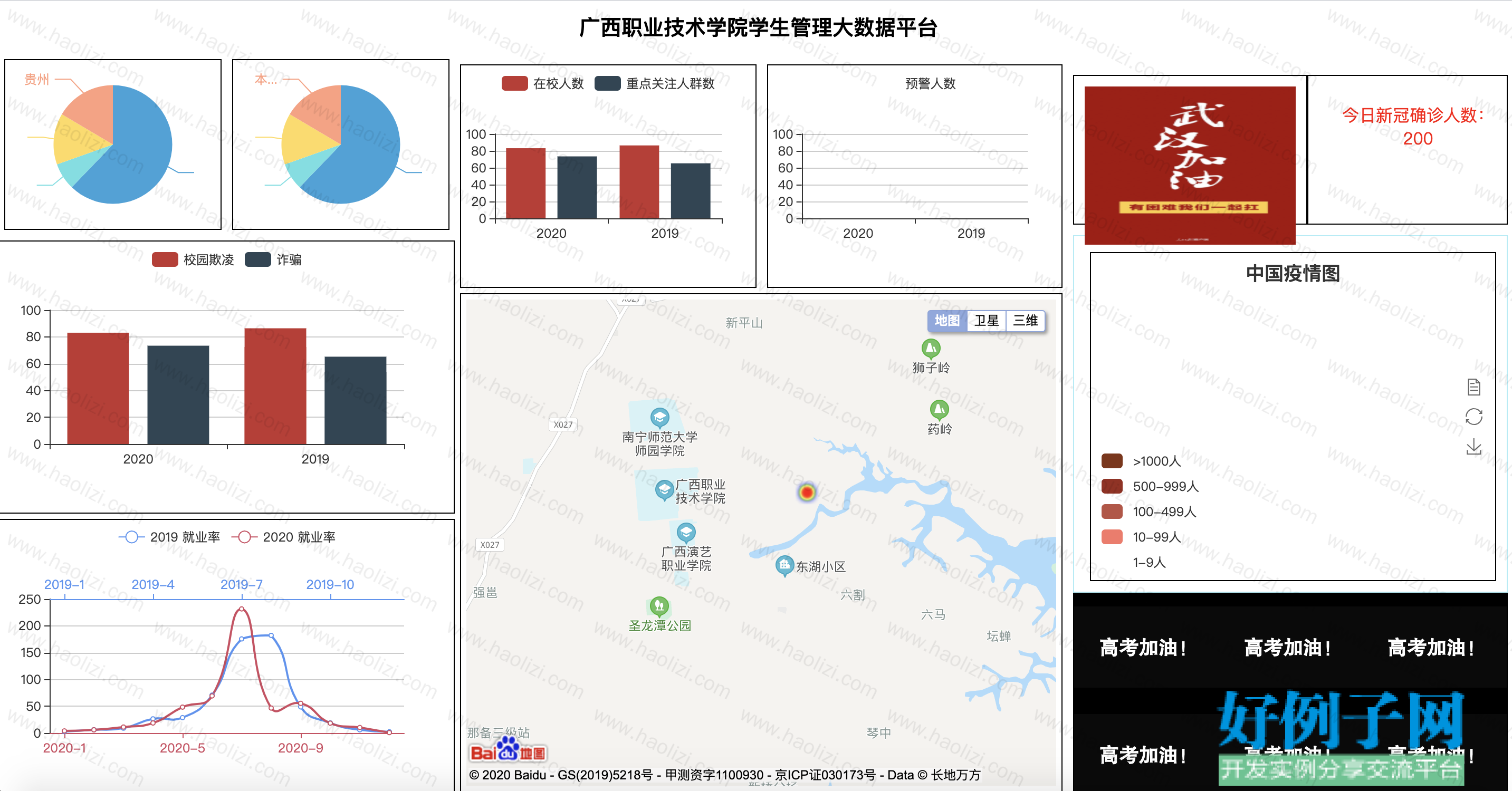Image resolution: width=1512 pixels, height=791 pixels.
Task: Click the peak point of 2020 就业率 line
Action: tap(242, 609)
